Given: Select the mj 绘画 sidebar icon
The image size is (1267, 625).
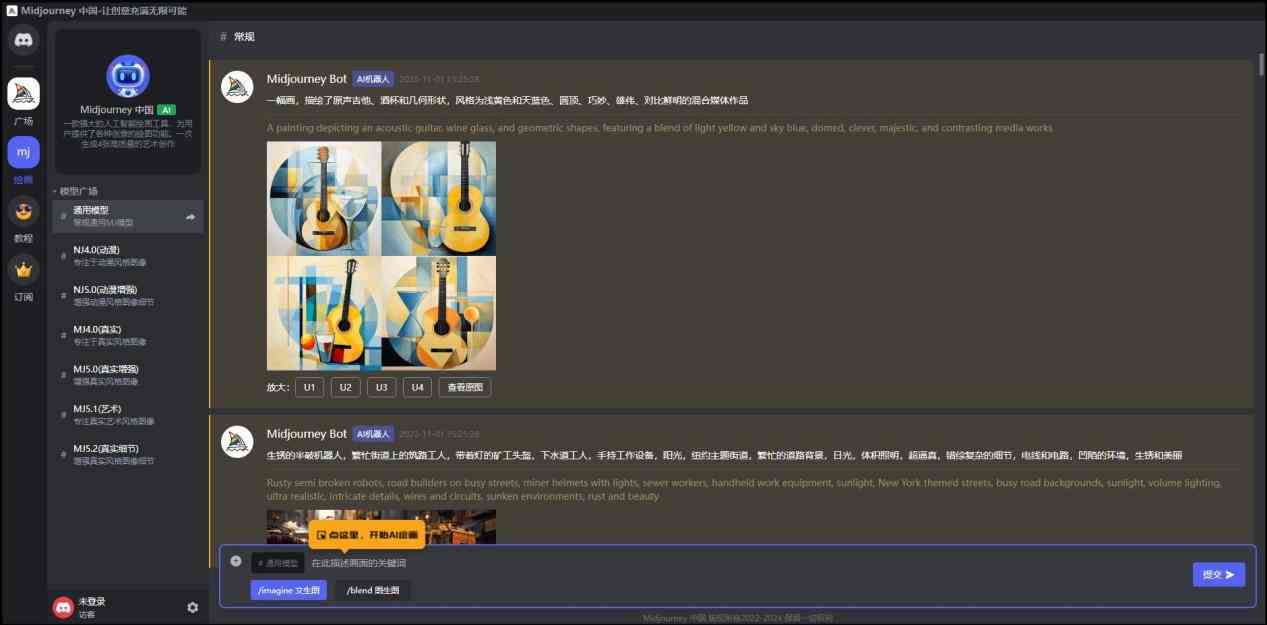Looking at the screenshot, I should click(x=23, y=152).
